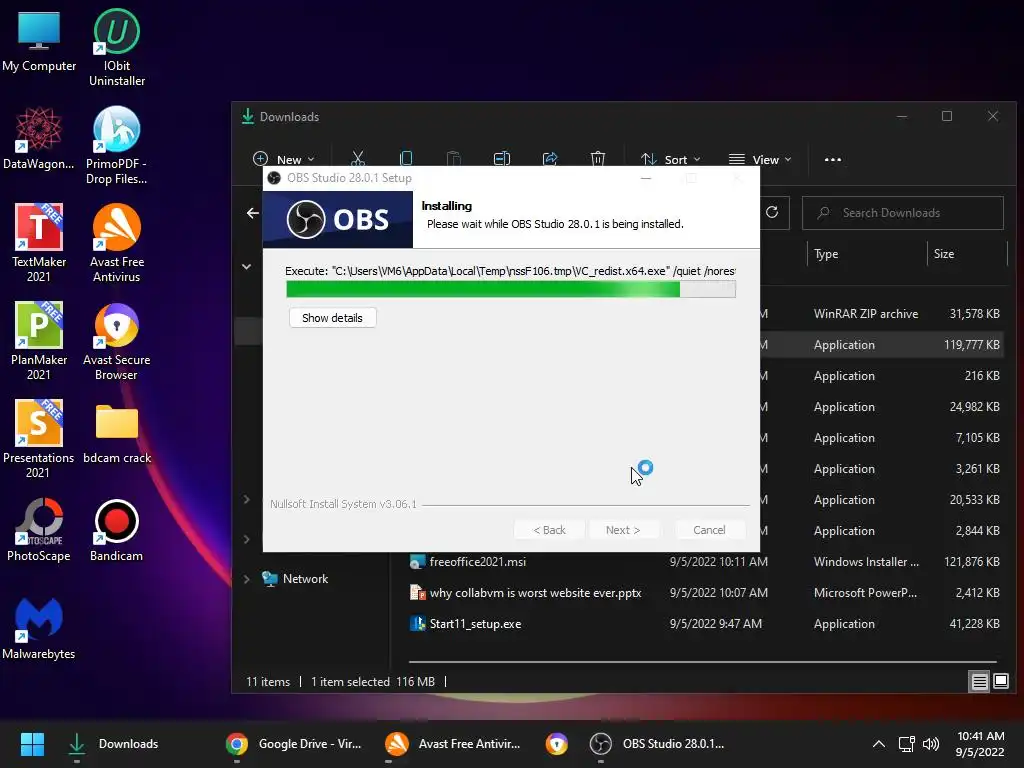The image size is (1024, 768).
Task: Click Windows Installer type cell
Action: pyautogui.click(x=866, y=562)
